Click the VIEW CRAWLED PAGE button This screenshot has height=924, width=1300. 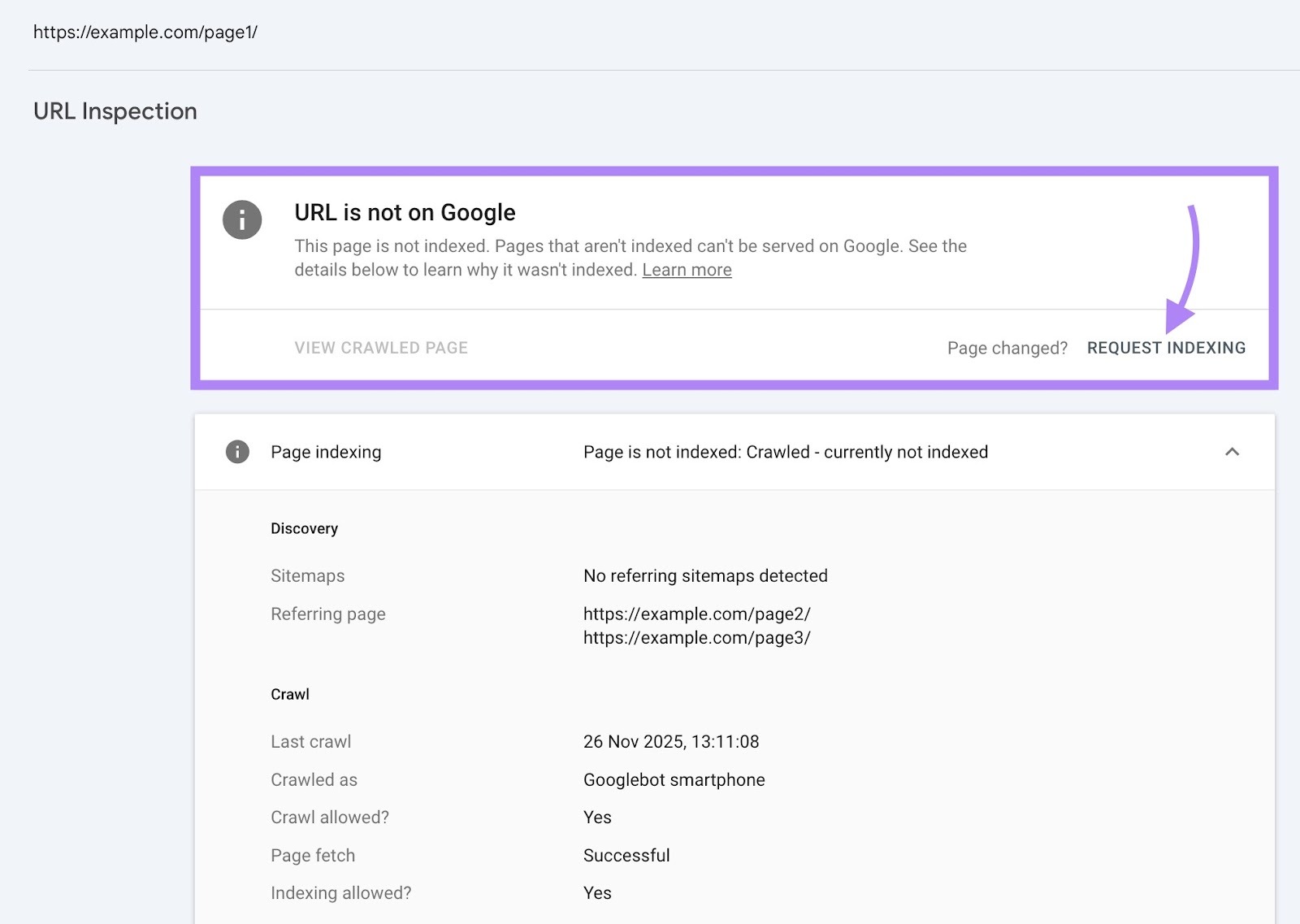point(381,347)
